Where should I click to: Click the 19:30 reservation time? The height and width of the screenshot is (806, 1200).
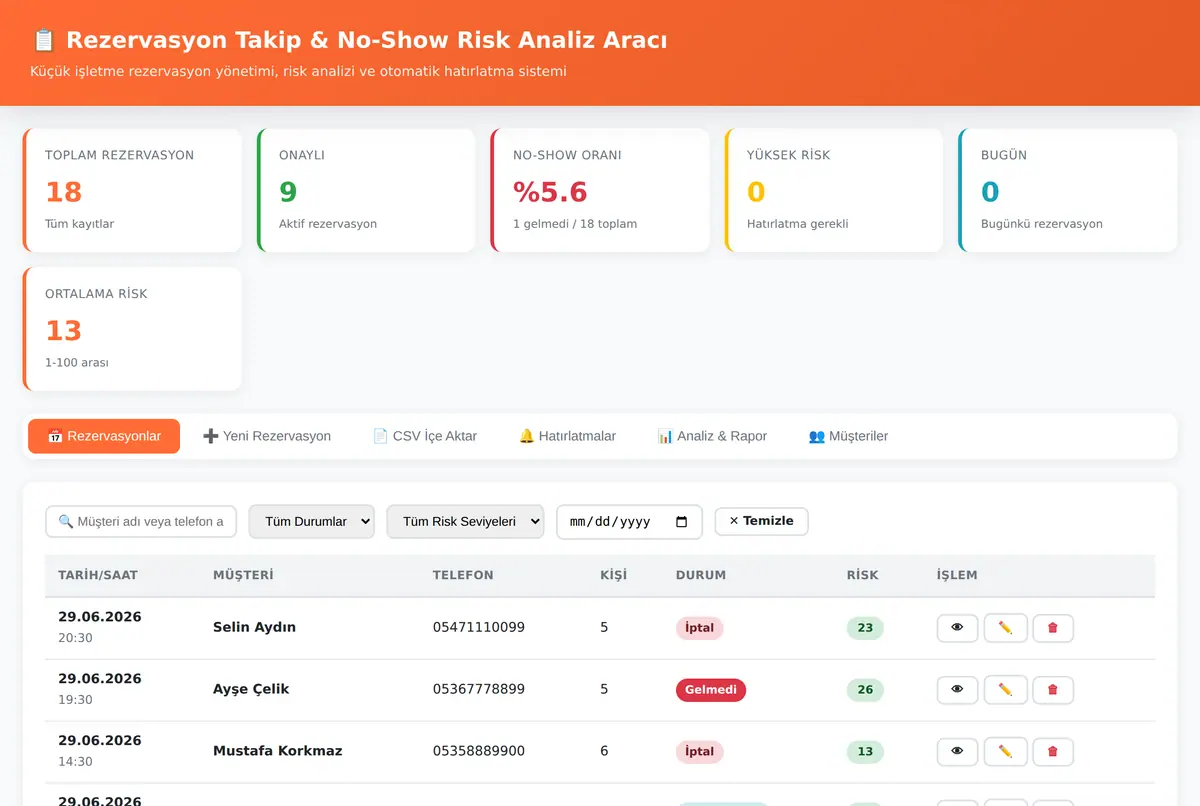(x=75, y=700)
